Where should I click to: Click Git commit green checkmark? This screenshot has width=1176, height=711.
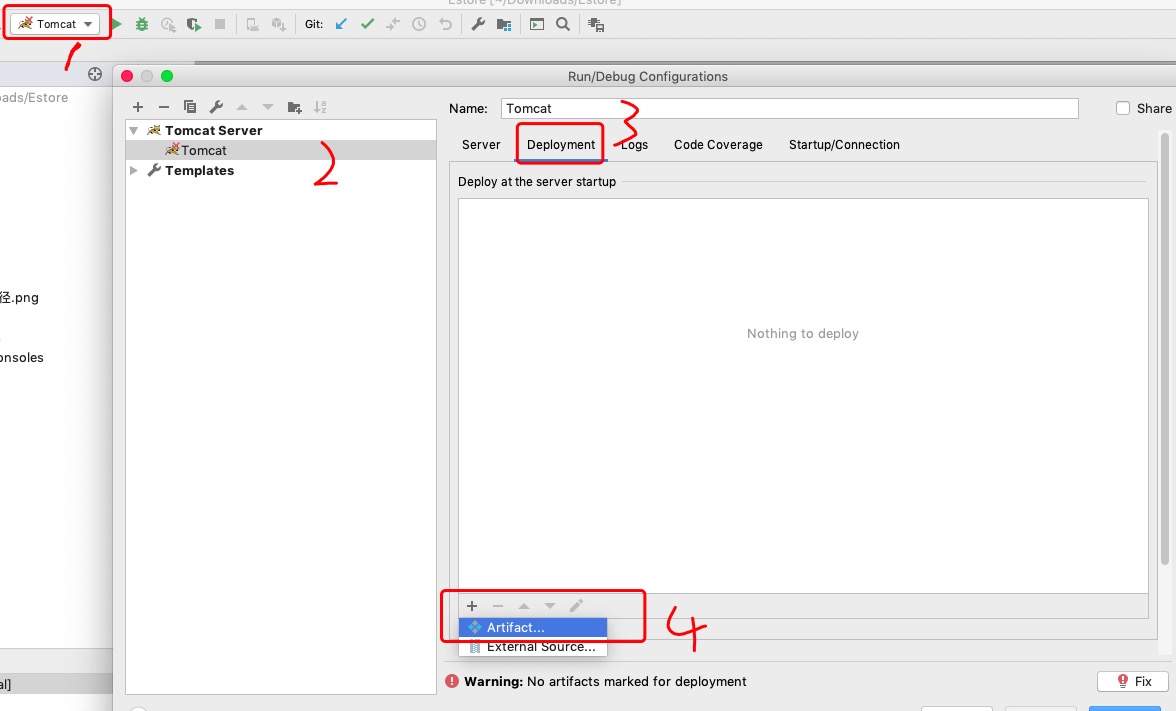pyautogui.click(x=367, y=24)
